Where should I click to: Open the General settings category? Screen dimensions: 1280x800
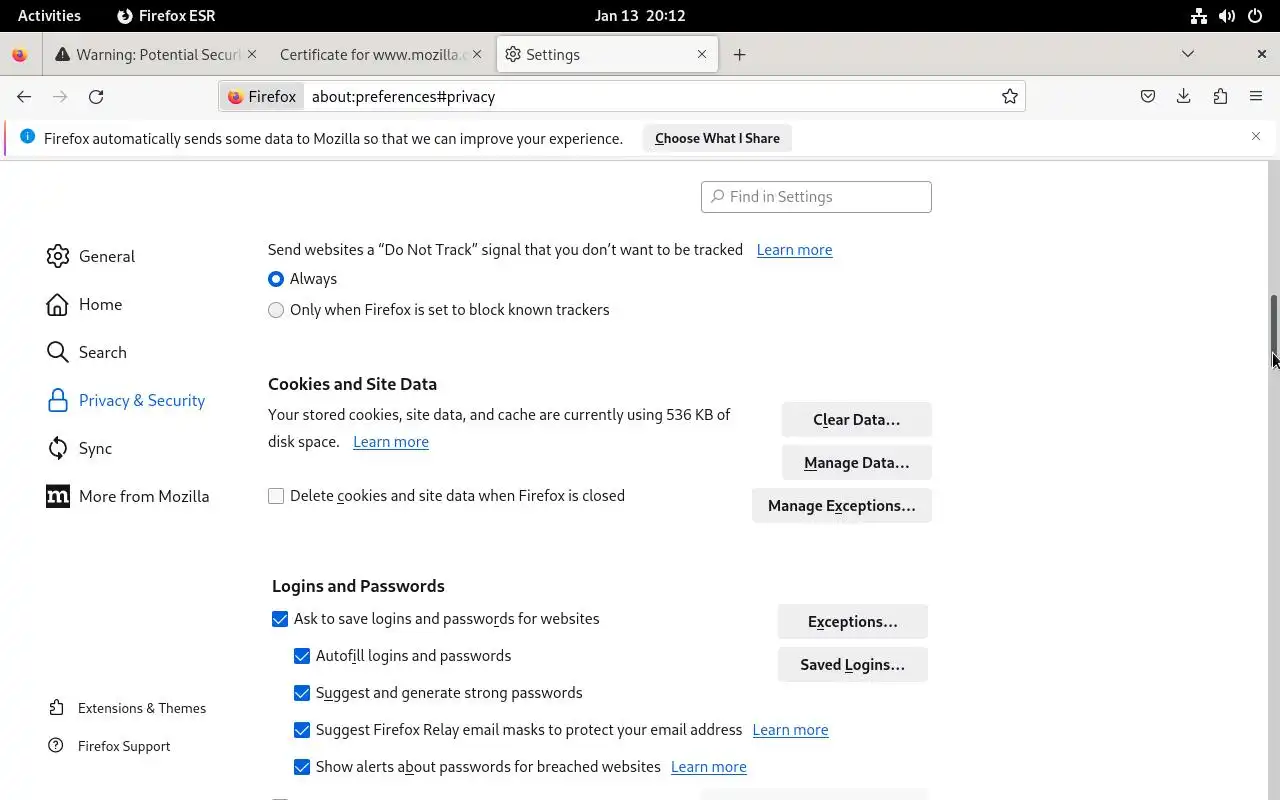point(106,256)
